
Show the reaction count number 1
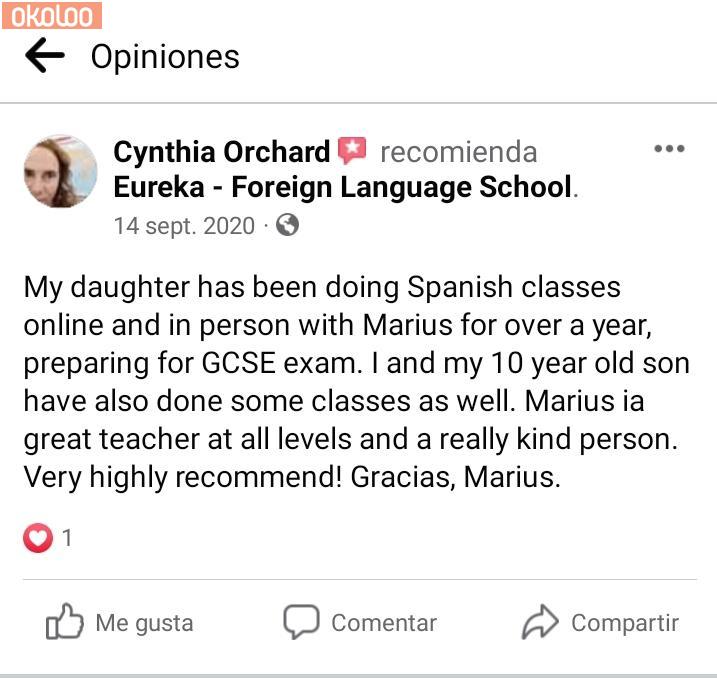coord(67,538)
